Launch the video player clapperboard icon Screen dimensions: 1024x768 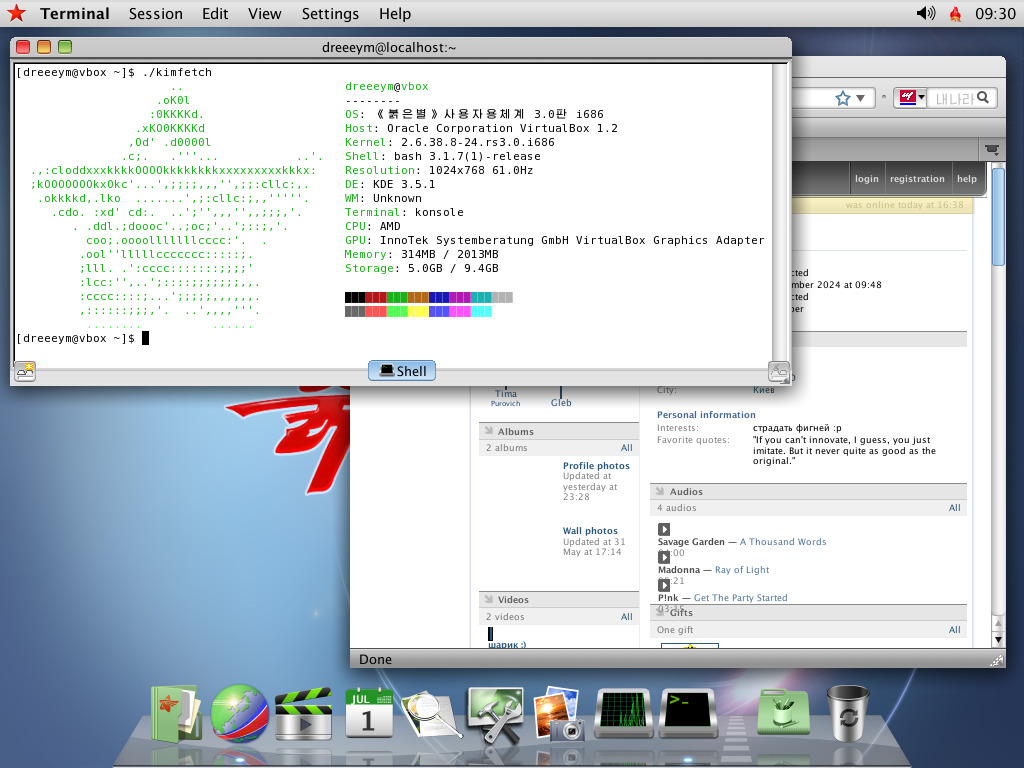303,713
